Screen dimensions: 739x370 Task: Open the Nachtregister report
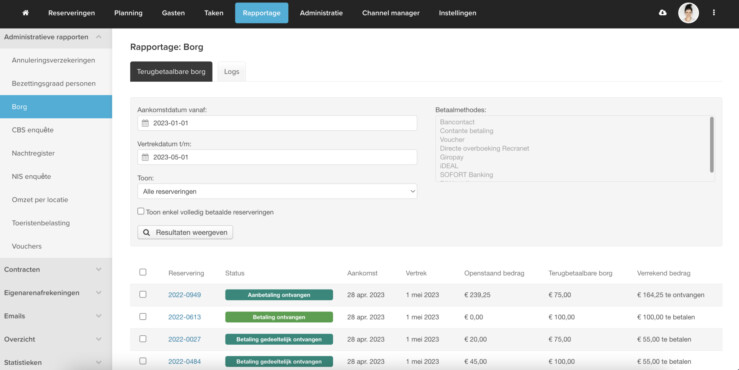pyautogui.click(x=56, y=153)
